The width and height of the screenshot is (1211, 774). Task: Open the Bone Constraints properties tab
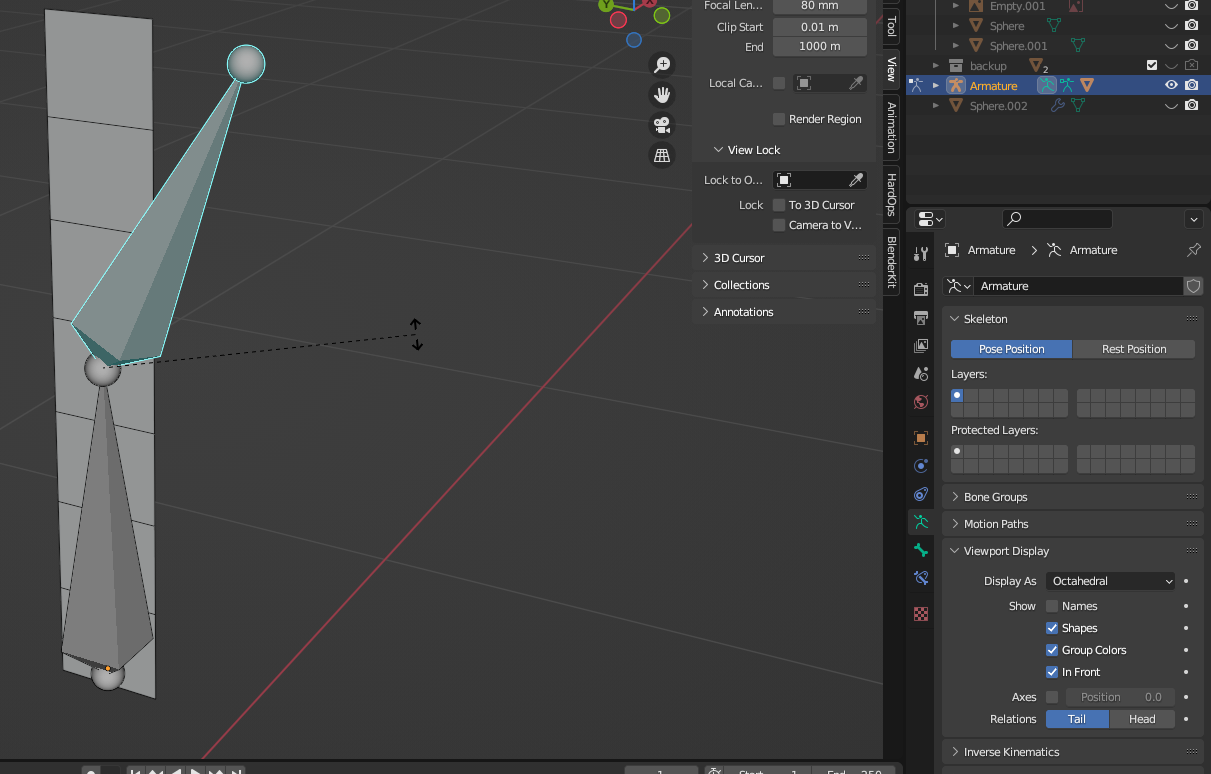click(921, 578)
